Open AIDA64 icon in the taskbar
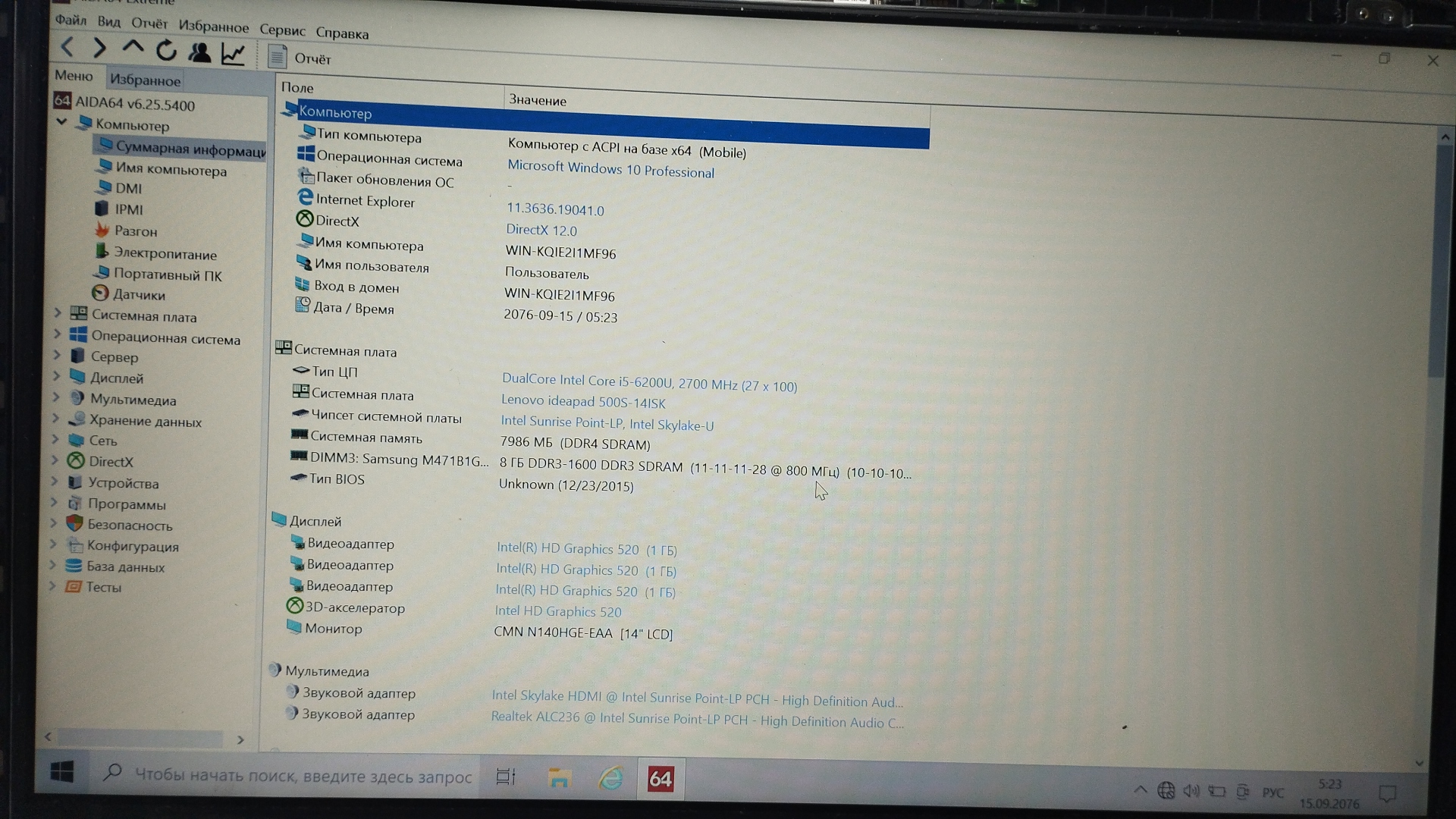The width and height of the screenshot is (1456, 819). [x=660, y=779]
